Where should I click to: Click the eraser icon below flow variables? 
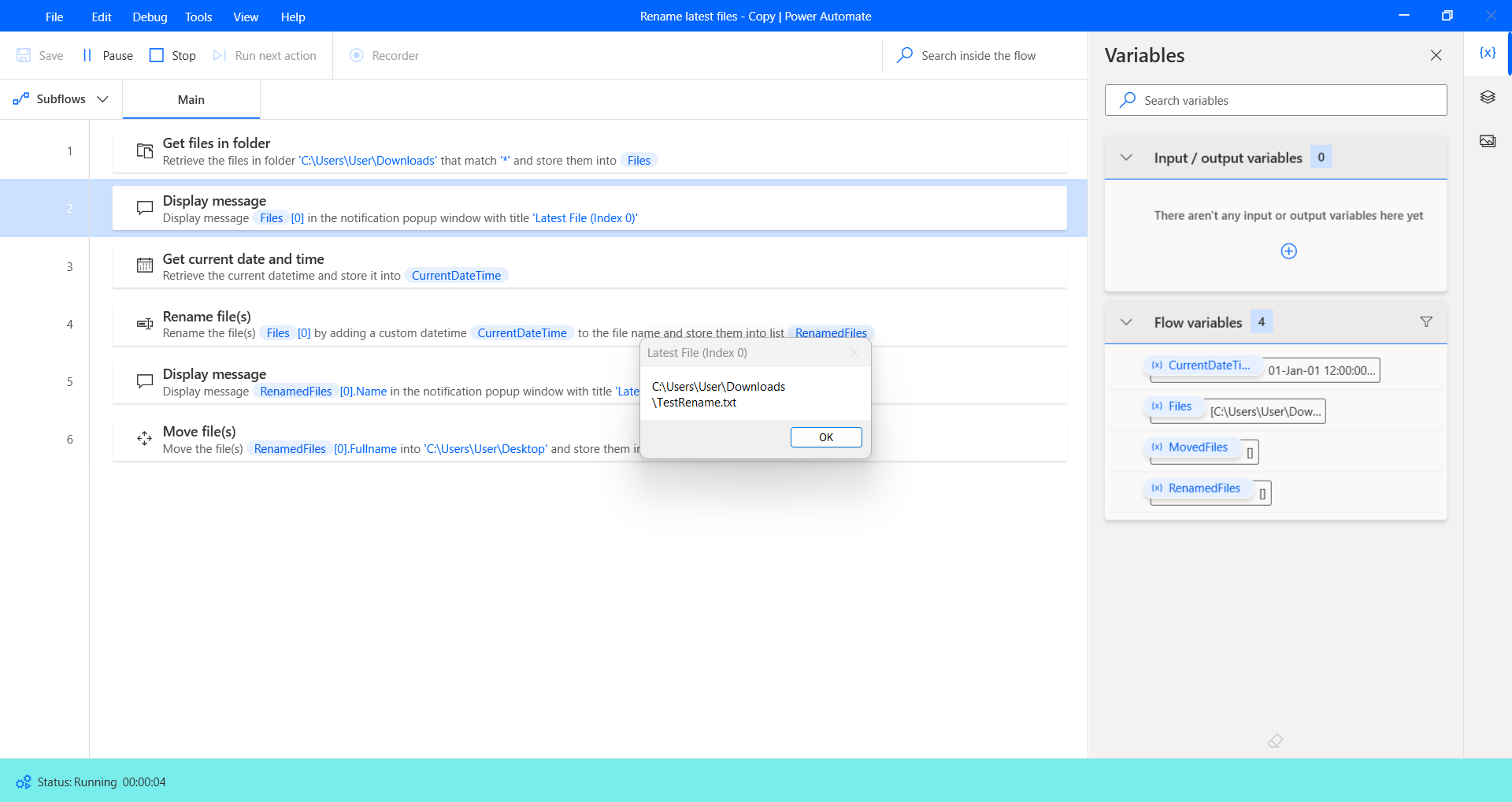coord(1276,741)
